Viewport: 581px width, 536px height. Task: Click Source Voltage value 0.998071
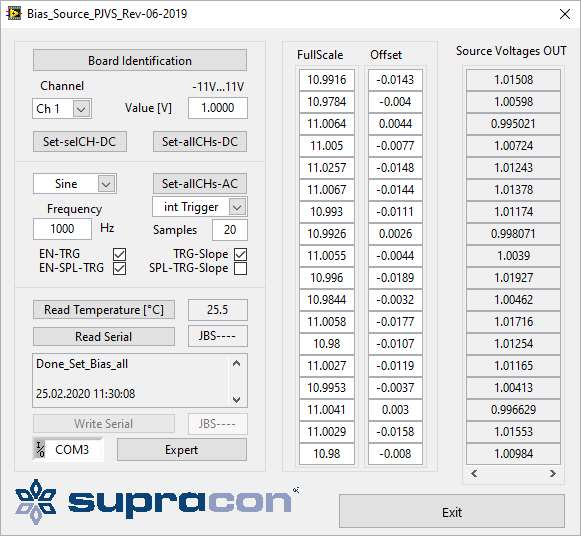[513, 233]
